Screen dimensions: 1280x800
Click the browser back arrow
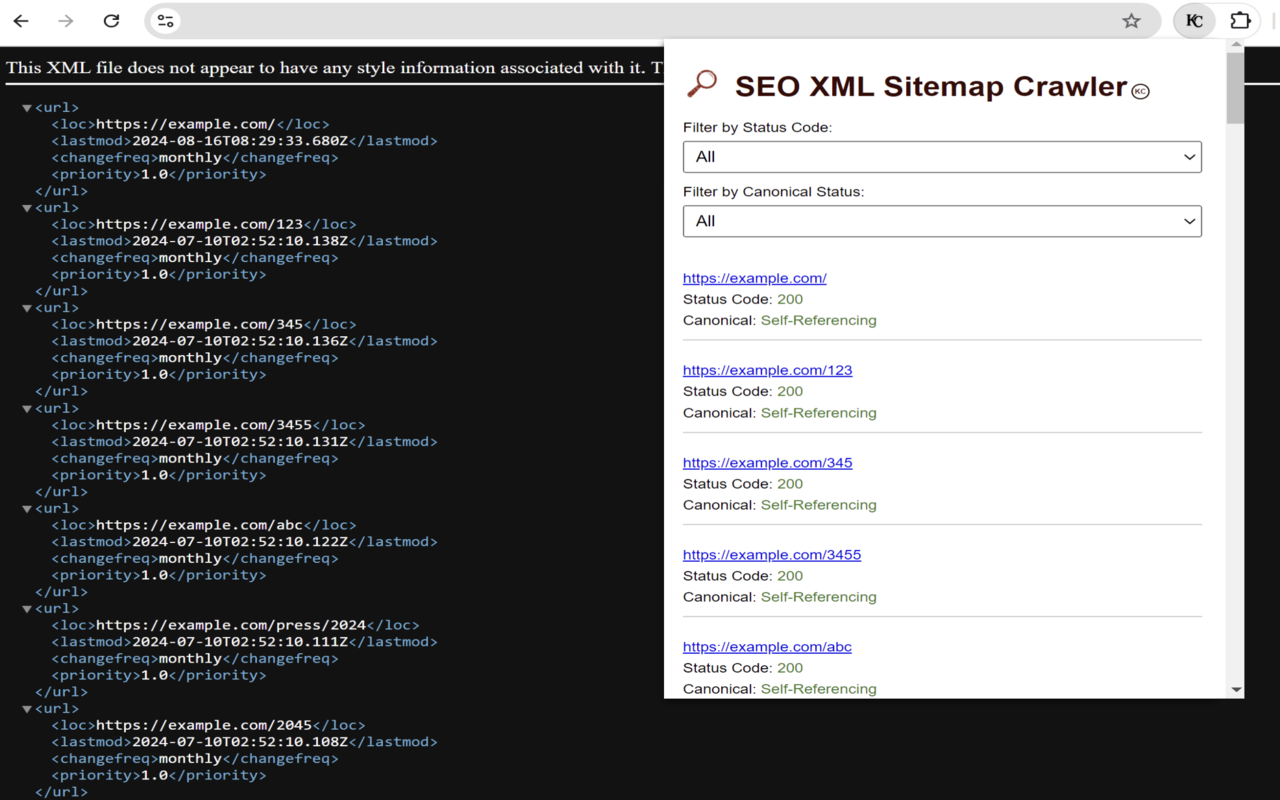coord(20,20)
